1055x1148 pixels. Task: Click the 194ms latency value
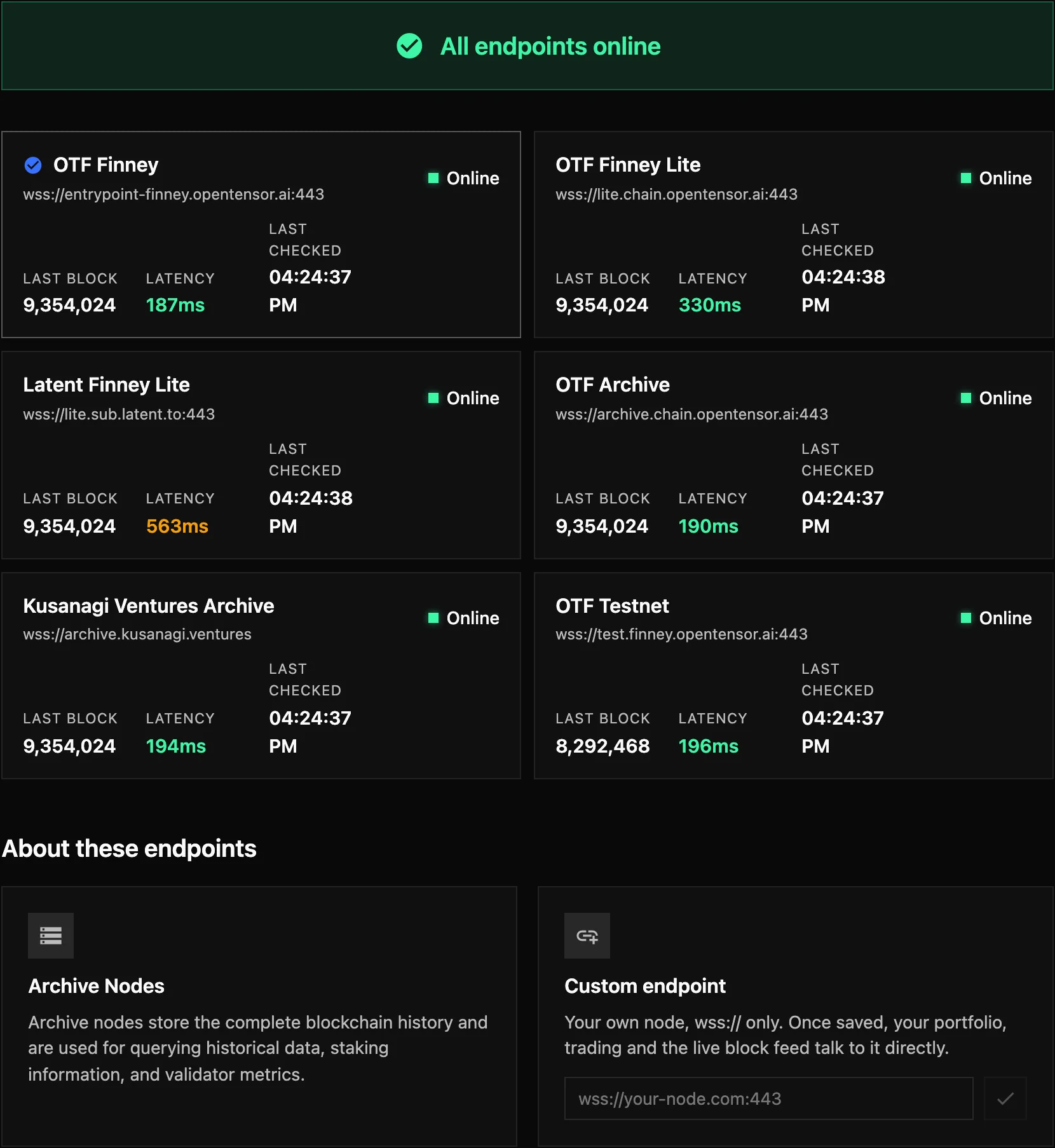tap(176, 746)
